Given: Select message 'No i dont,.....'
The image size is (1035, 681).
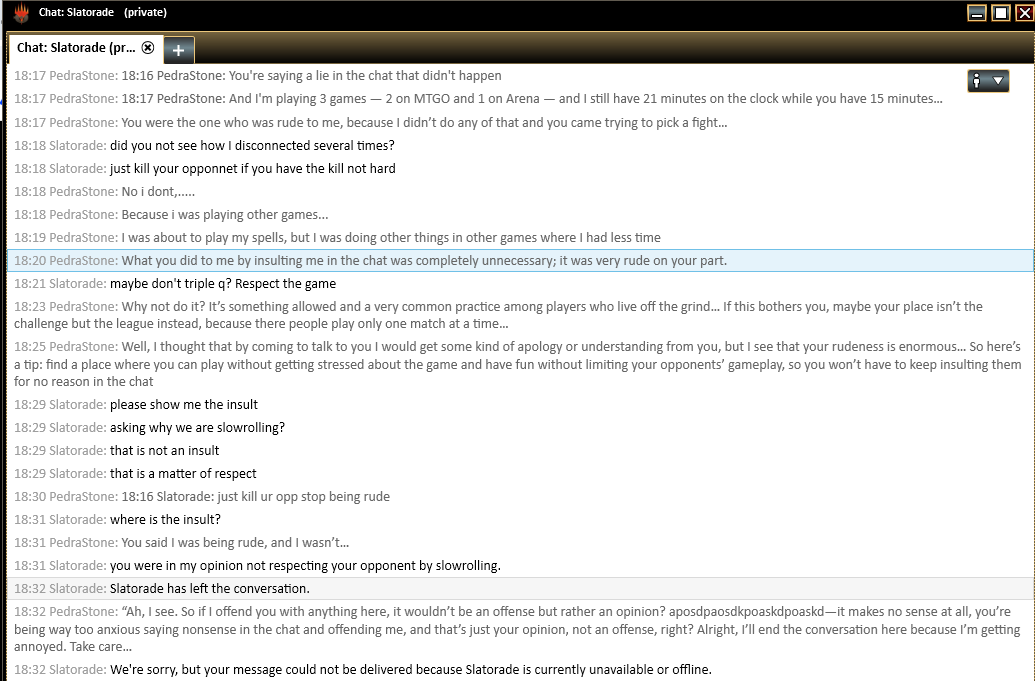Looking at the screenshot, I should [520, 192].
